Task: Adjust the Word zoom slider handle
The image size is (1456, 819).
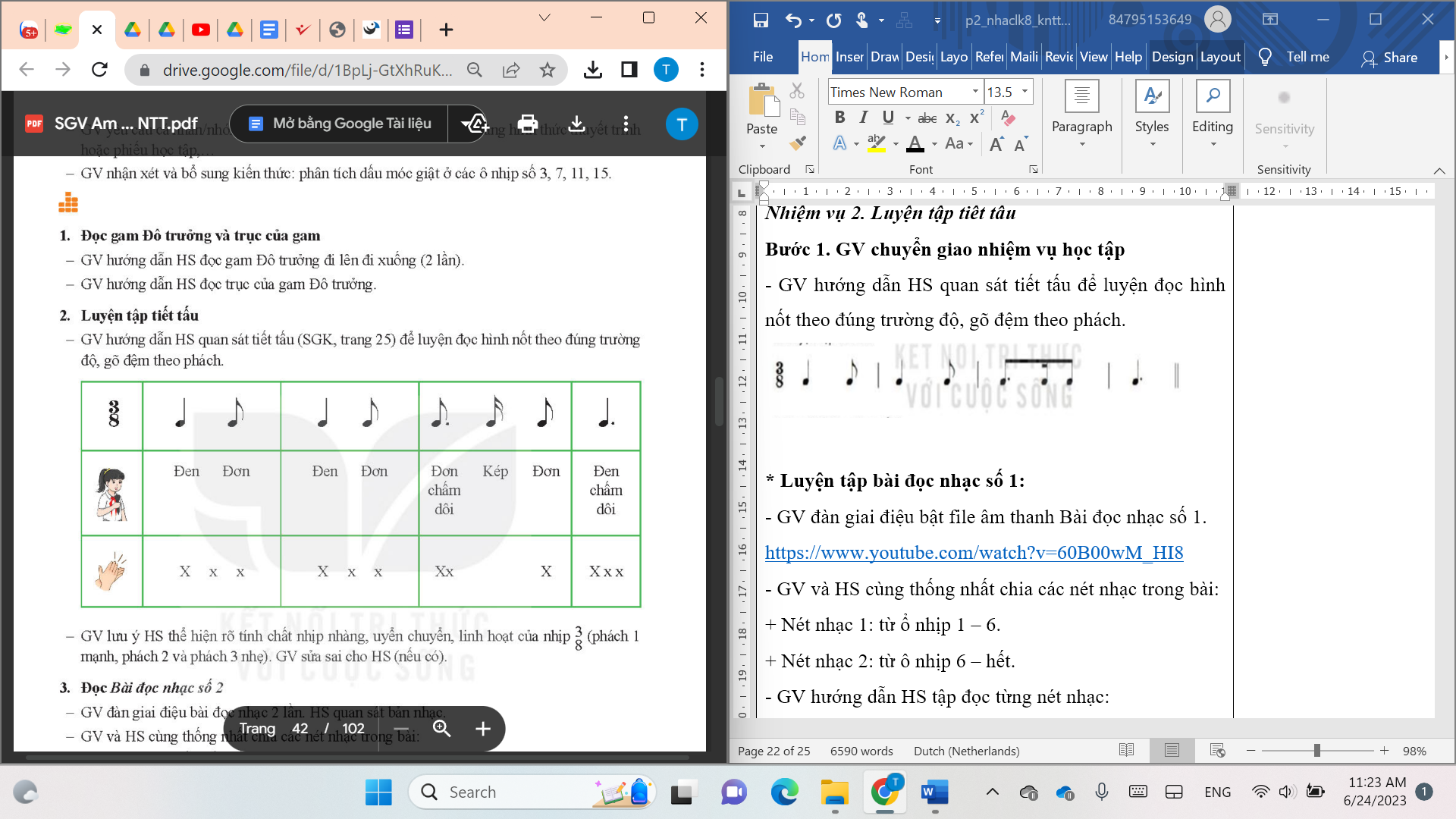Action: tap(1317, 750)
